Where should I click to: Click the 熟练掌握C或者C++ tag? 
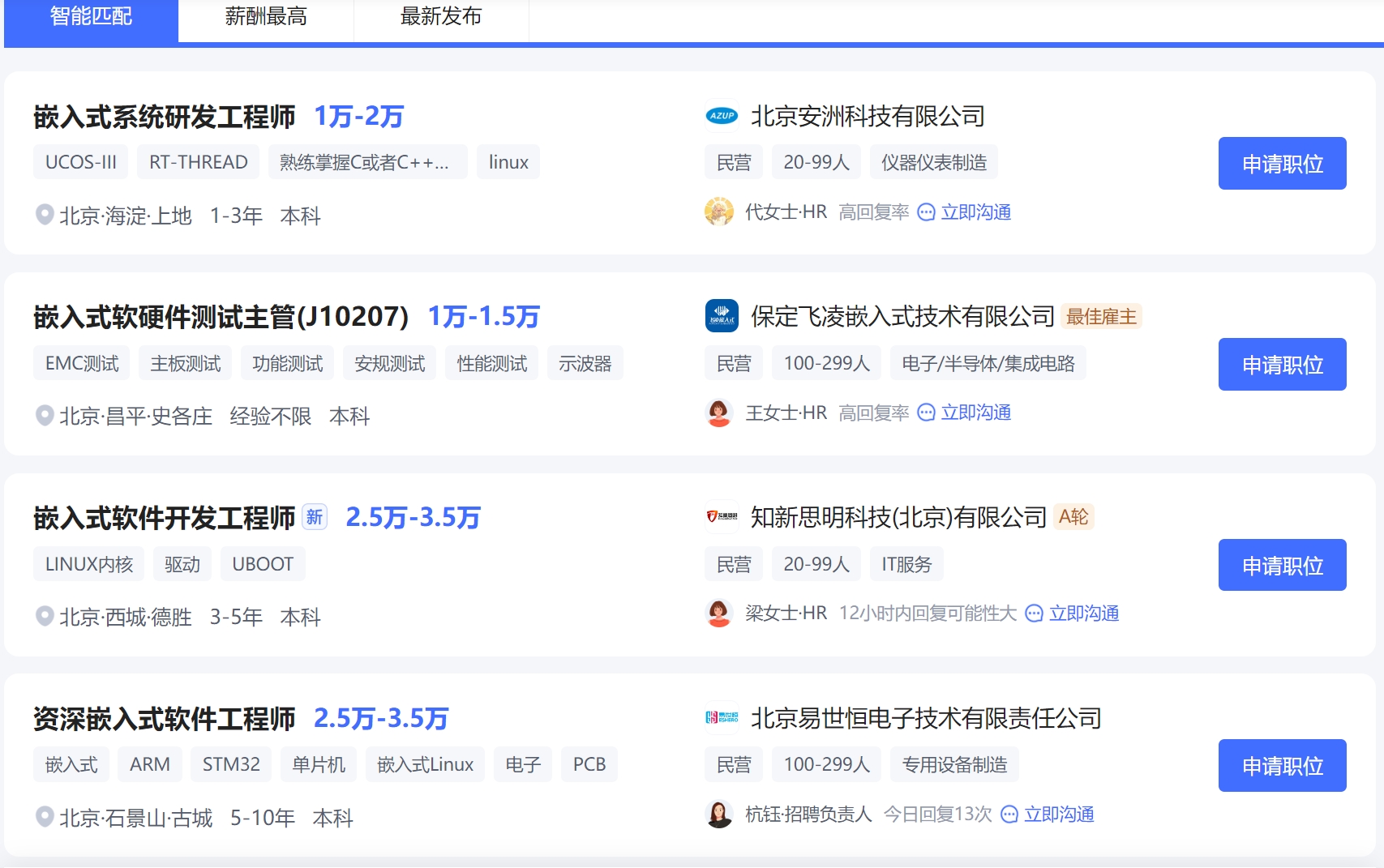[368, 162]
